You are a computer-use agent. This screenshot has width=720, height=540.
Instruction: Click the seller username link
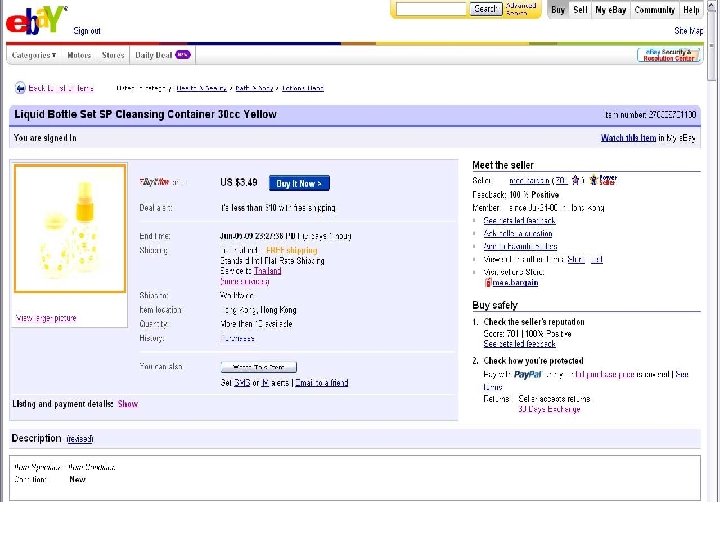tap(529, 180)
